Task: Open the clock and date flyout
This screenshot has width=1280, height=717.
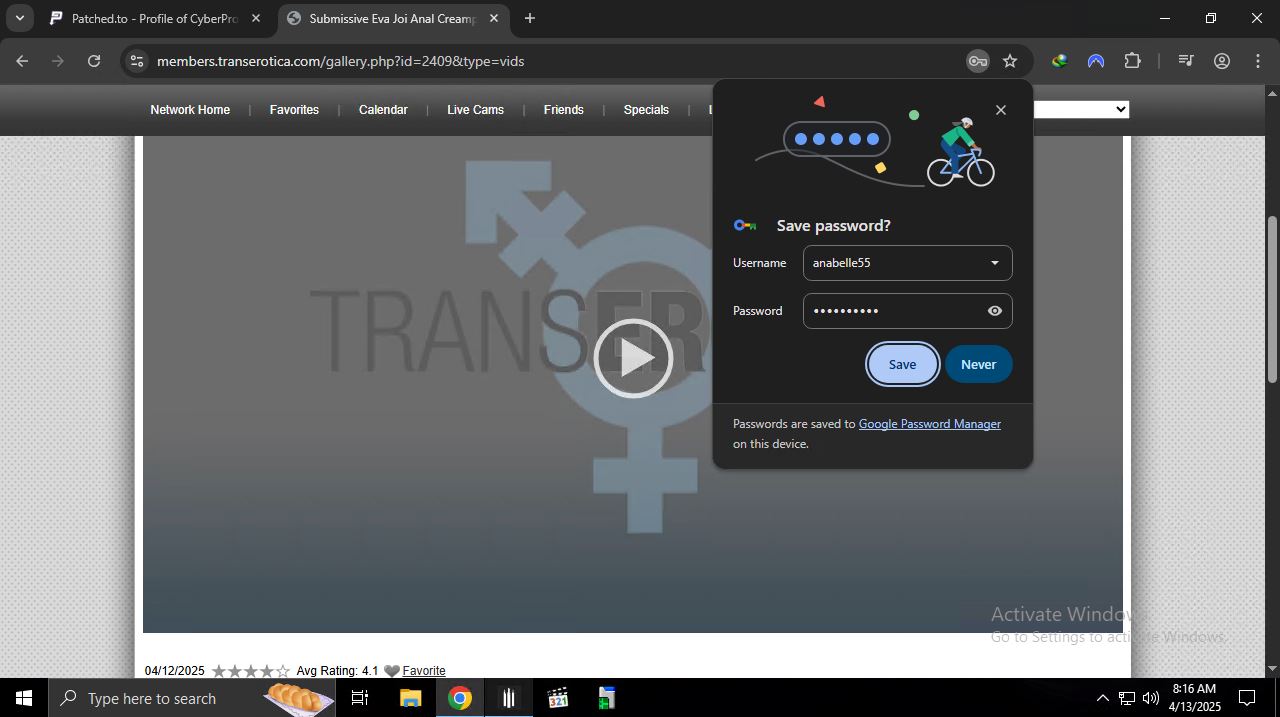Action: [1194, 698]
